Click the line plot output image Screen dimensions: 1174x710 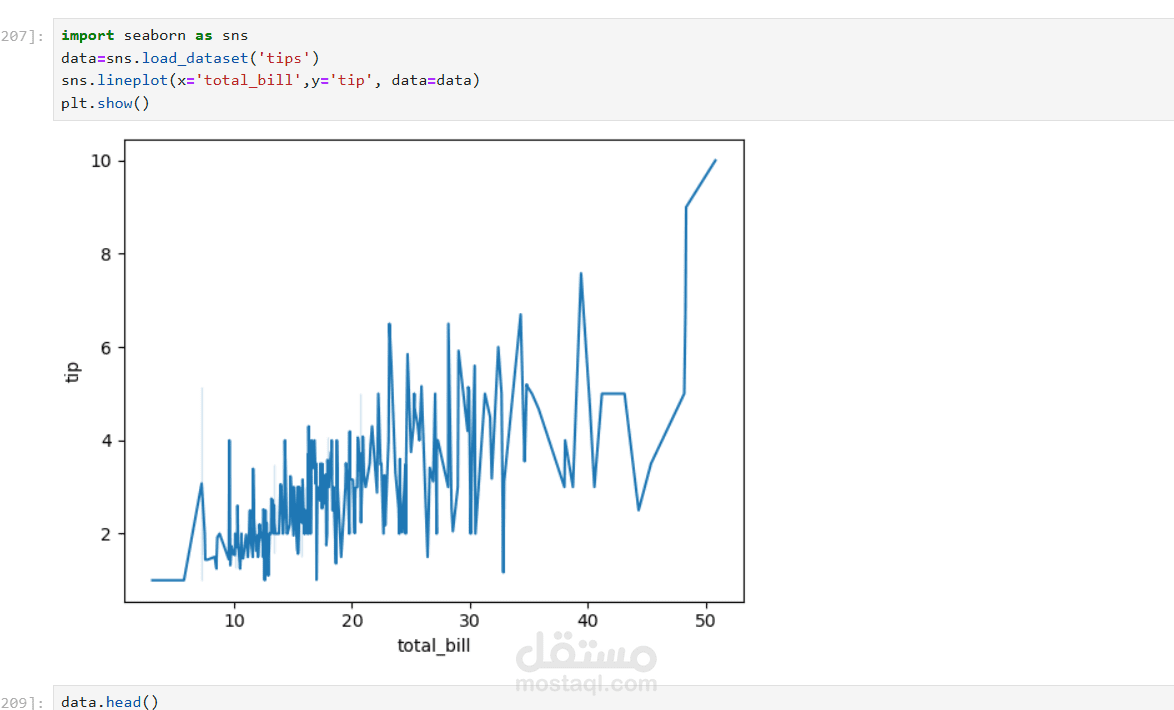(x=404, y=397)
